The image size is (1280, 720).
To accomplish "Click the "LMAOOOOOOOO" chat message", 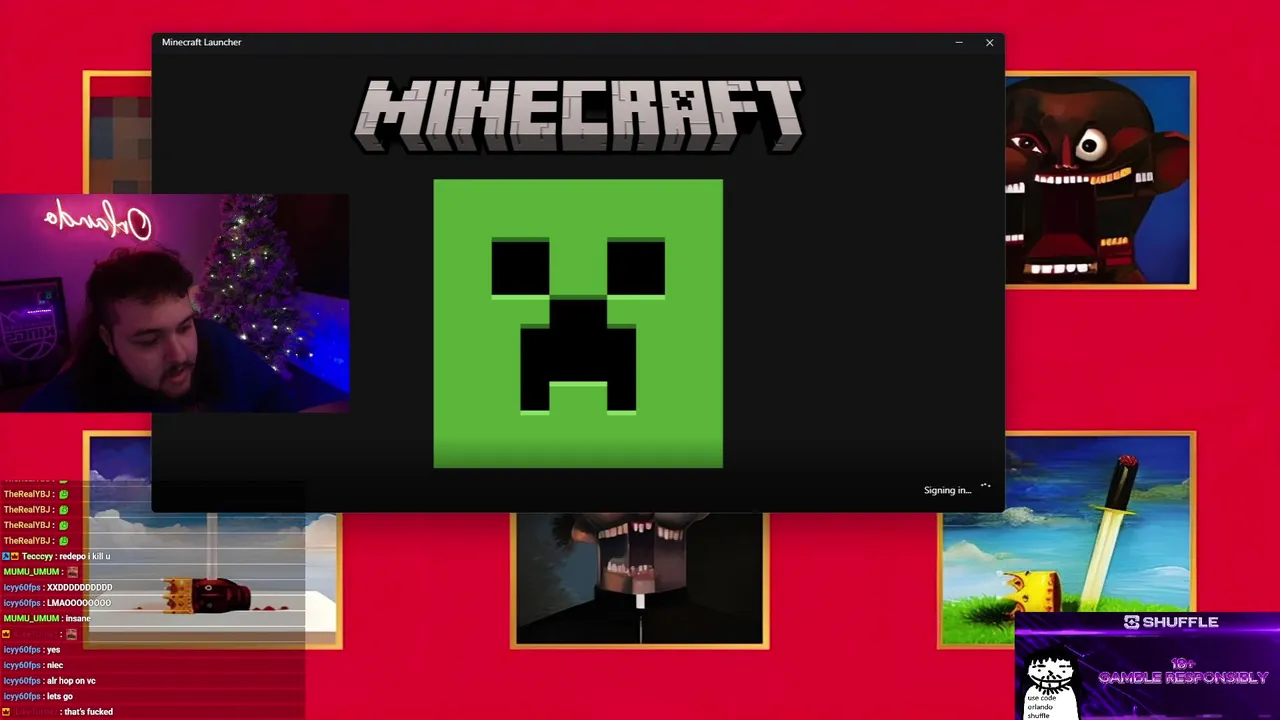I will tap(79, 603).
